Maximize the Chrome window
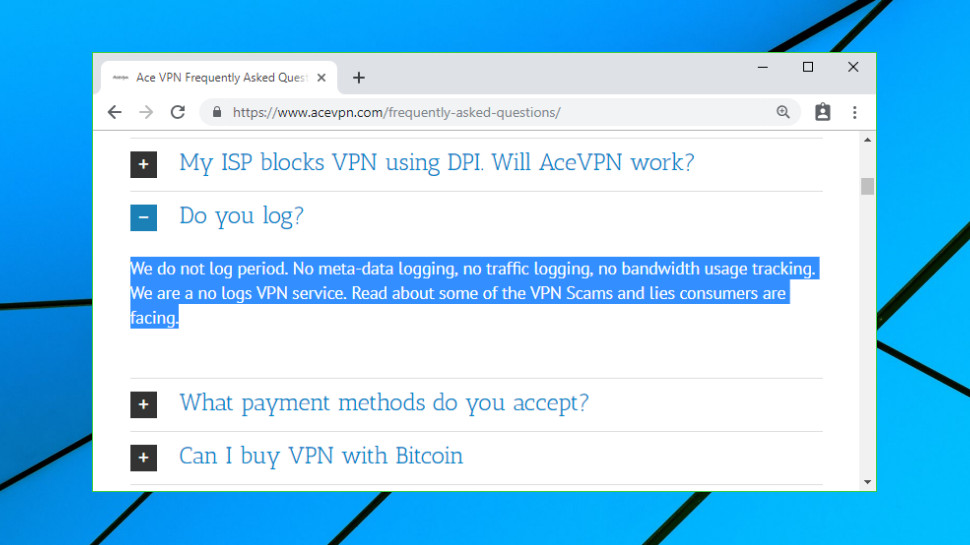The image size is (970, 545). [x=808, y=67]
